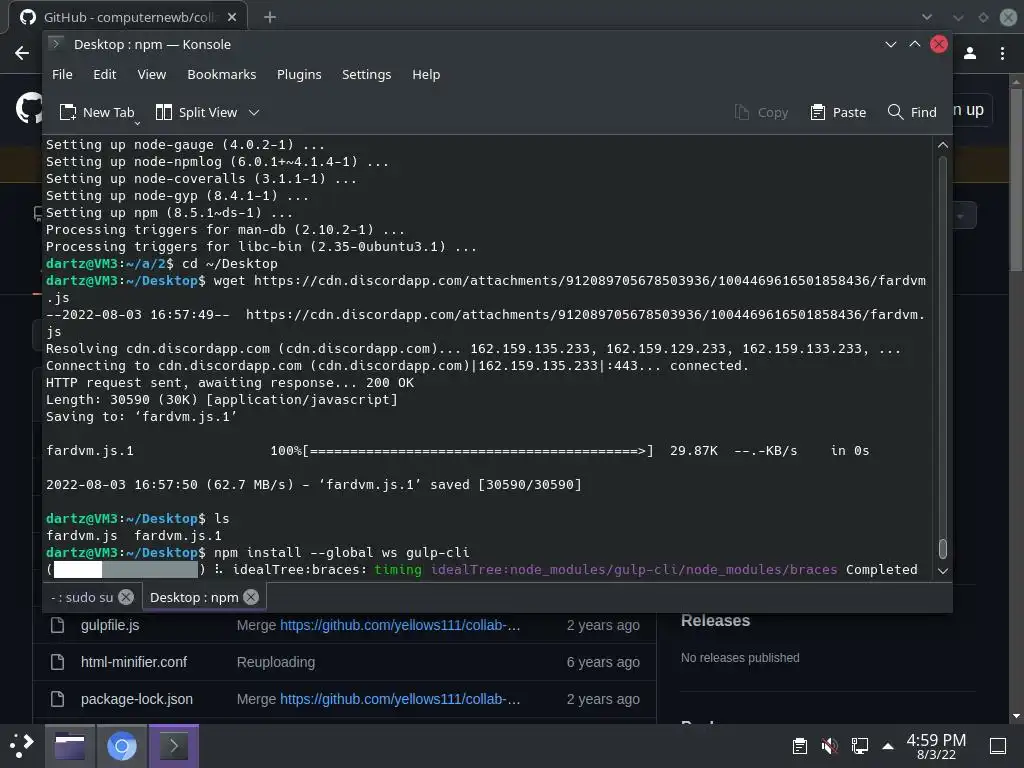Click the show desktop button
The width and height of the screenshot is (1024, 768).
pyautogui.click(x=998, y=746)
